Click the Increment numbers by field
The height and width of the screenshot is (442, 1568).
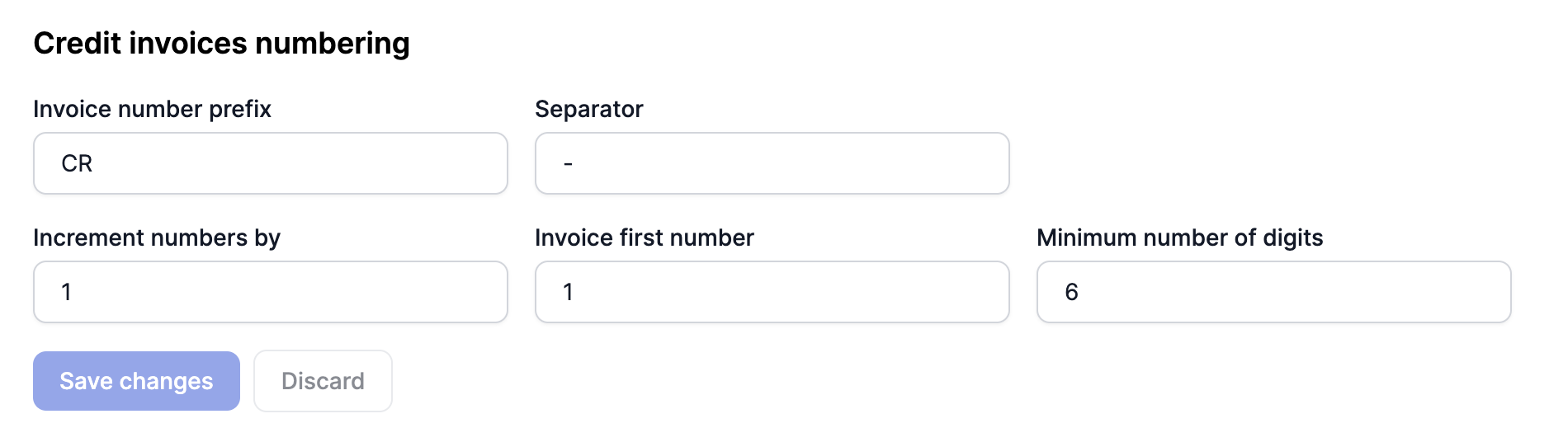click(270, 292)
